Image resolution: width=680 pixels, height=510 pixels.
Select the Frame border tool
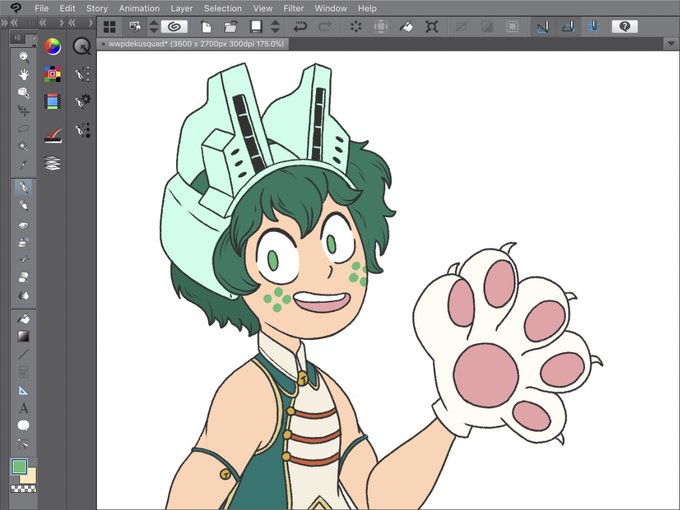tap(23, 372)
